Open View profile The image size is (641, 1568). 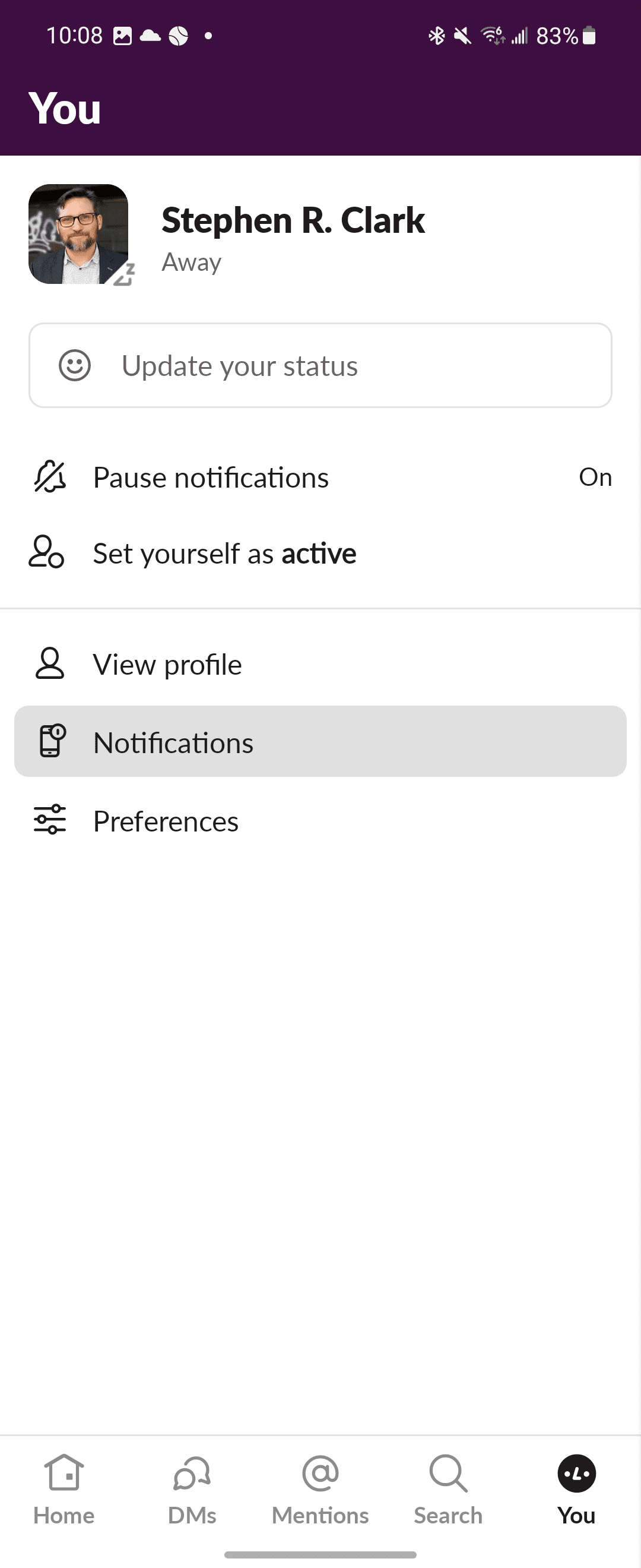pos(167,664)
